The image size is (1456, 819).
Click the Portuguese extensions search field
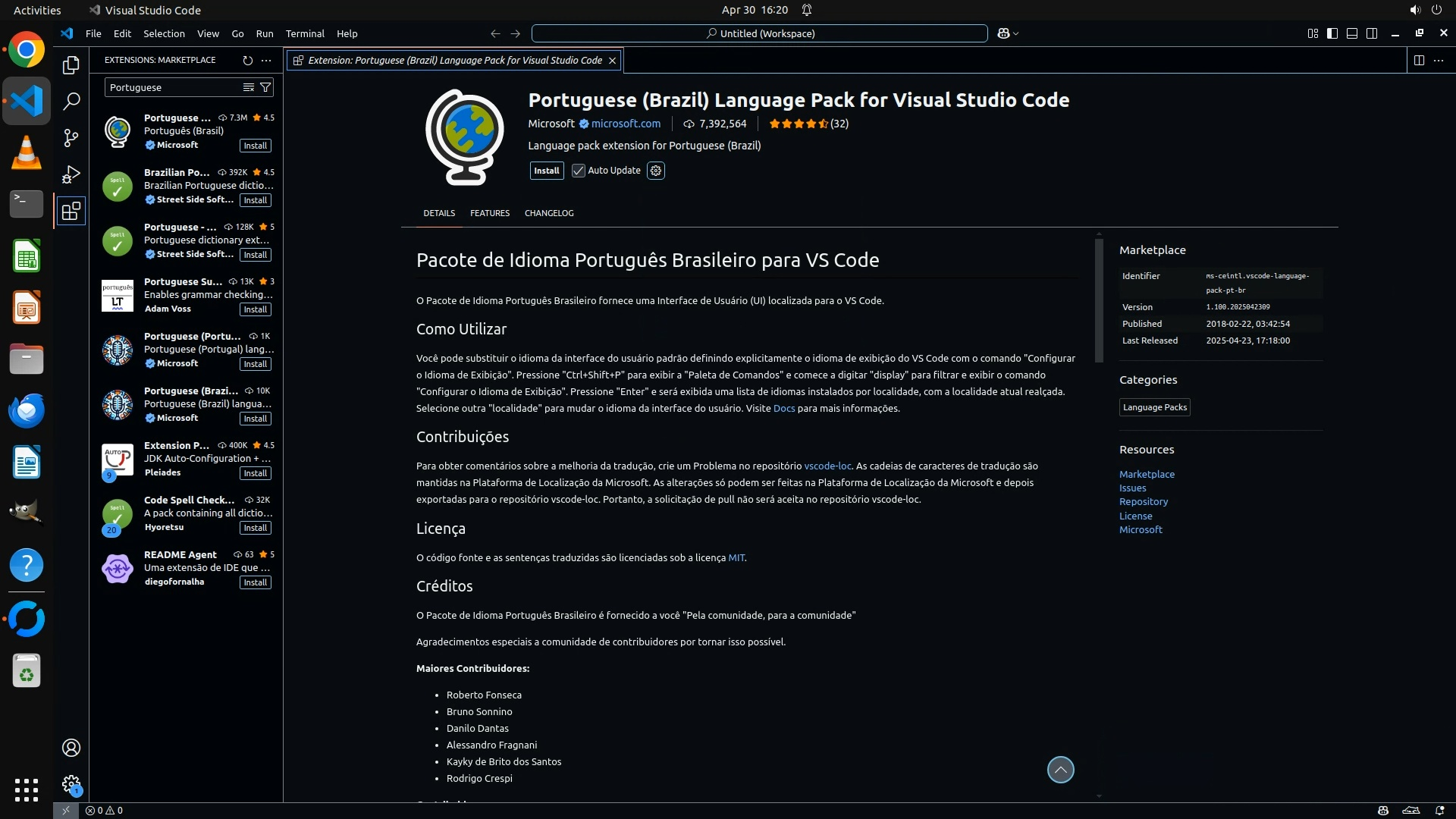pyautogui.click(x=173, y=87)
